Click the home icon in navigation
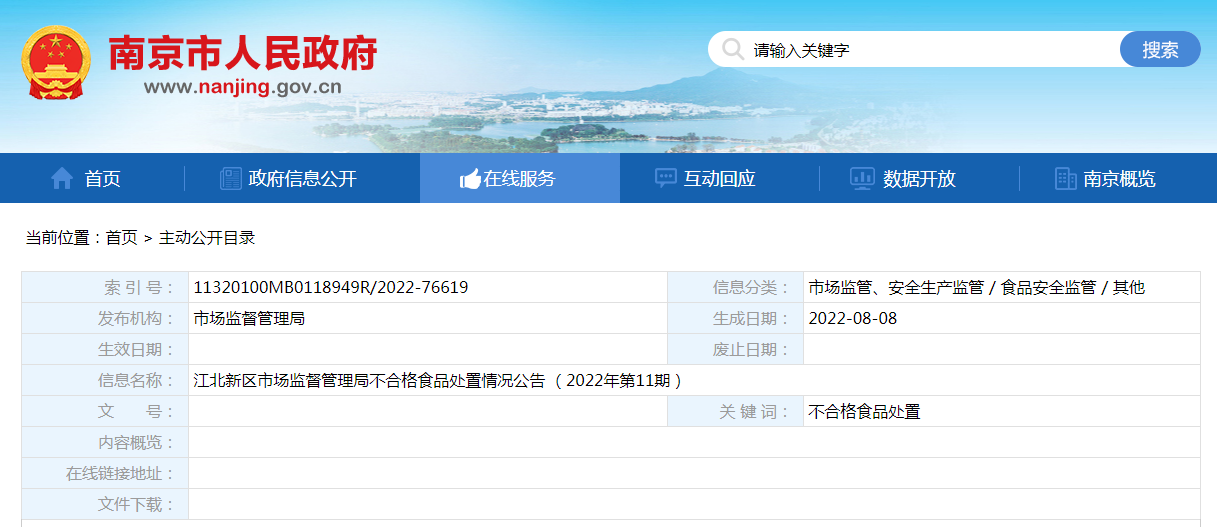 tap(62, 179)
